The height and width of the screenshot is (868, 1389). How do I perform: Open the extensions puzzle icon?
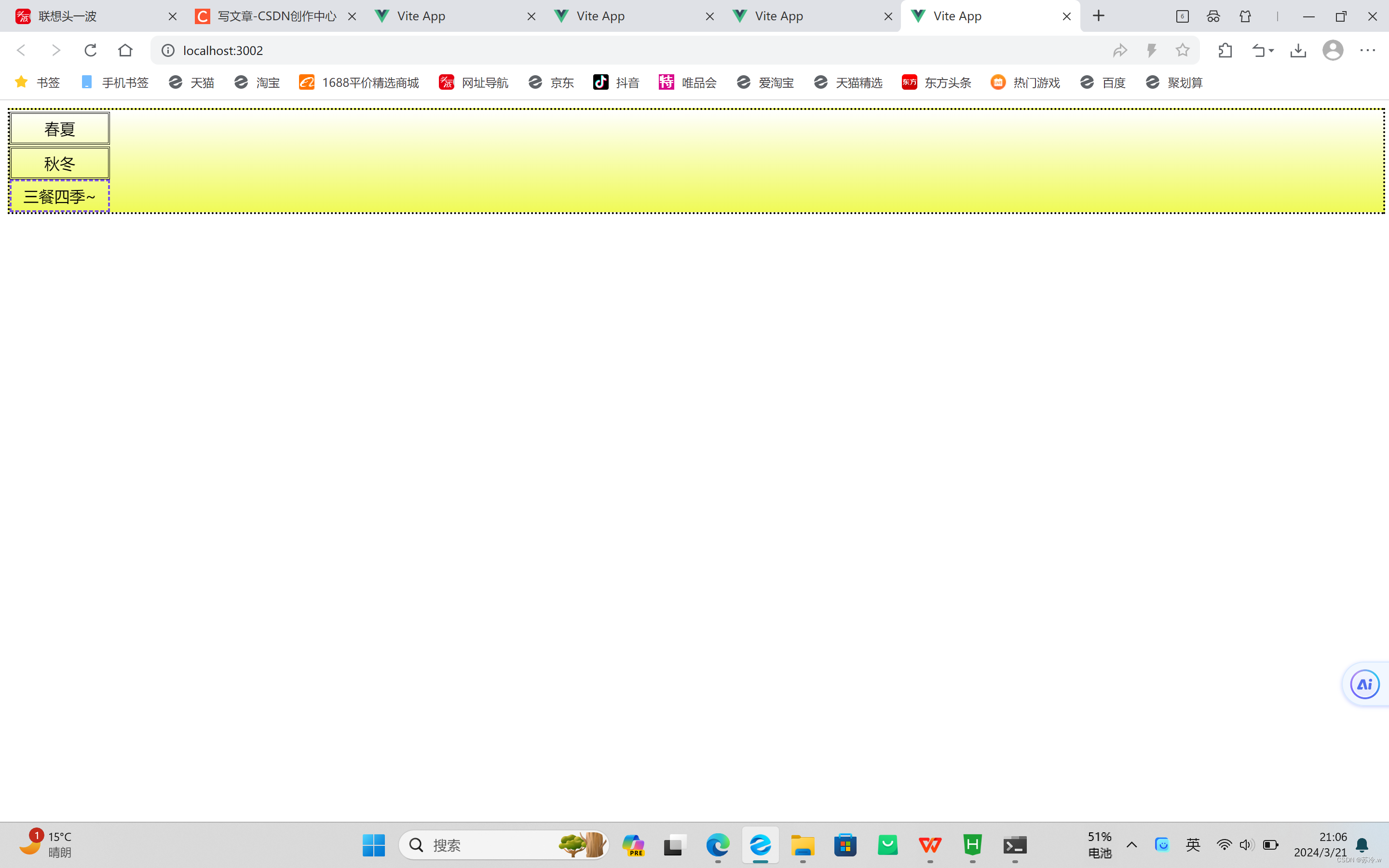coord(1225,51)
